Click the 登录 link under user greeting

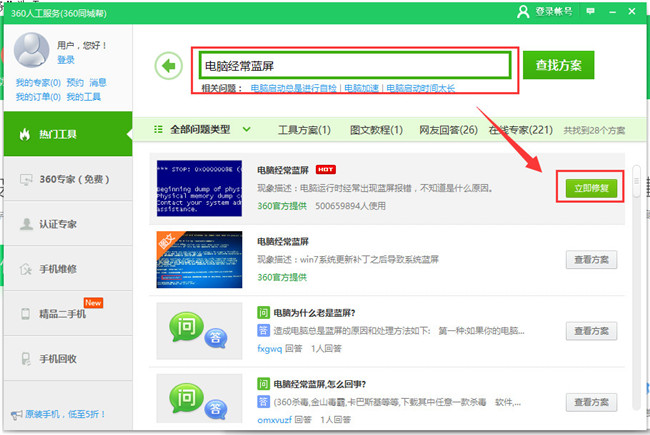pyautogui.click(x=66, y=60)
